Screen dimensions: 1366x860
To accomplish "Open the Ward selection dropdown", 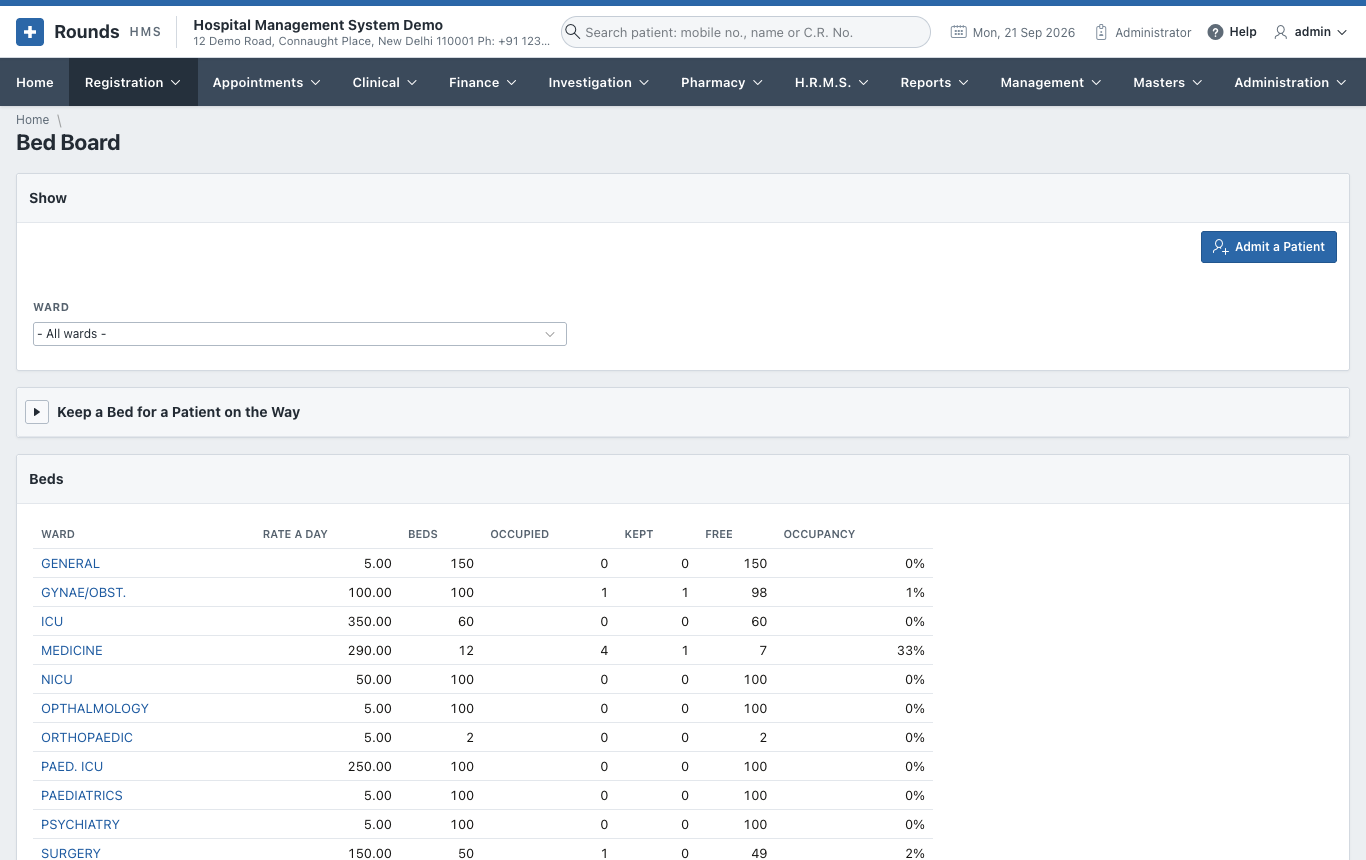I will [x=300, y=334].
